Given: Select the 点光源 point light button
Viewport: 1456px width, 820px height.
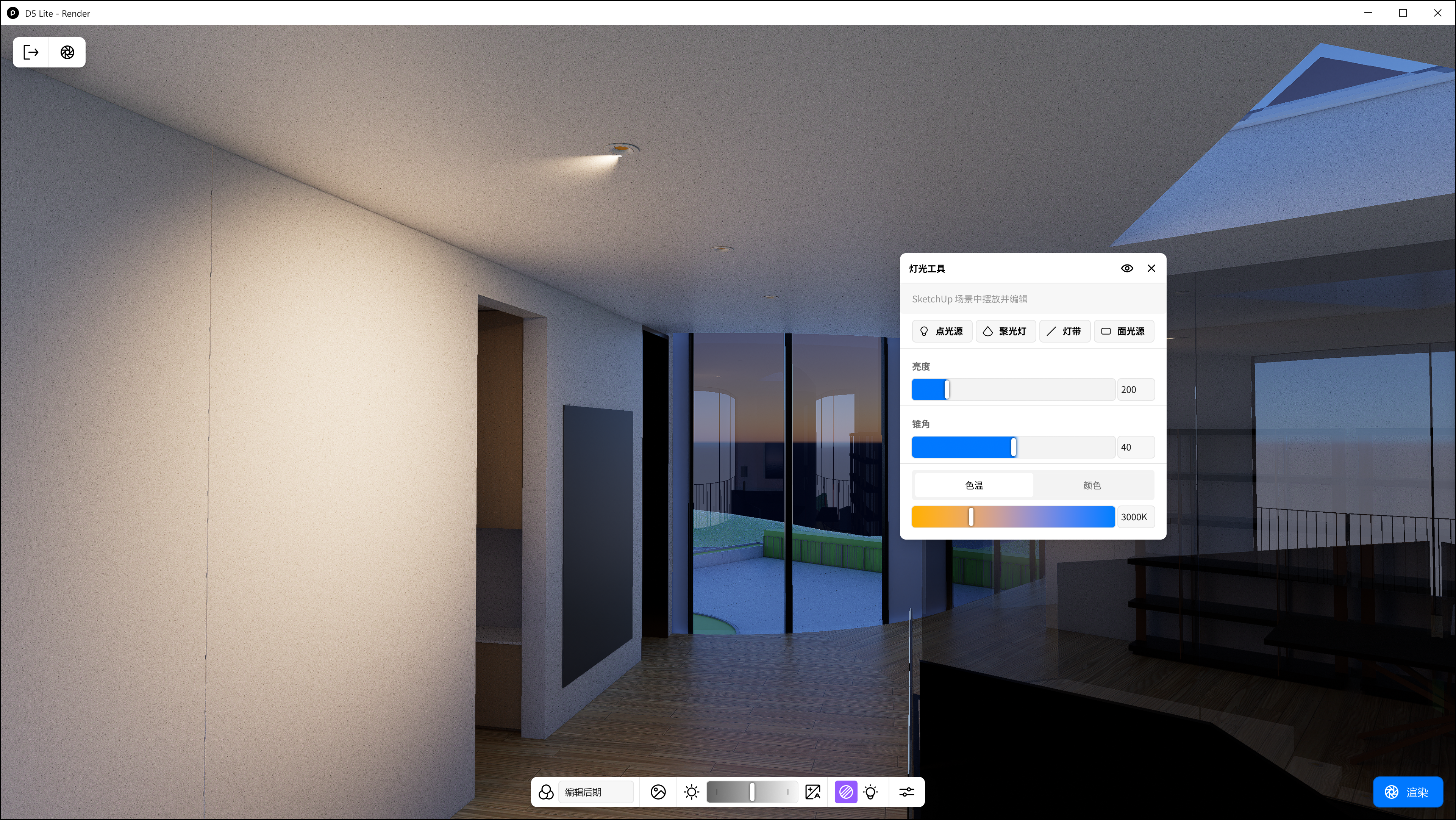Looking at the screenshot, I should tap(942, 332).
